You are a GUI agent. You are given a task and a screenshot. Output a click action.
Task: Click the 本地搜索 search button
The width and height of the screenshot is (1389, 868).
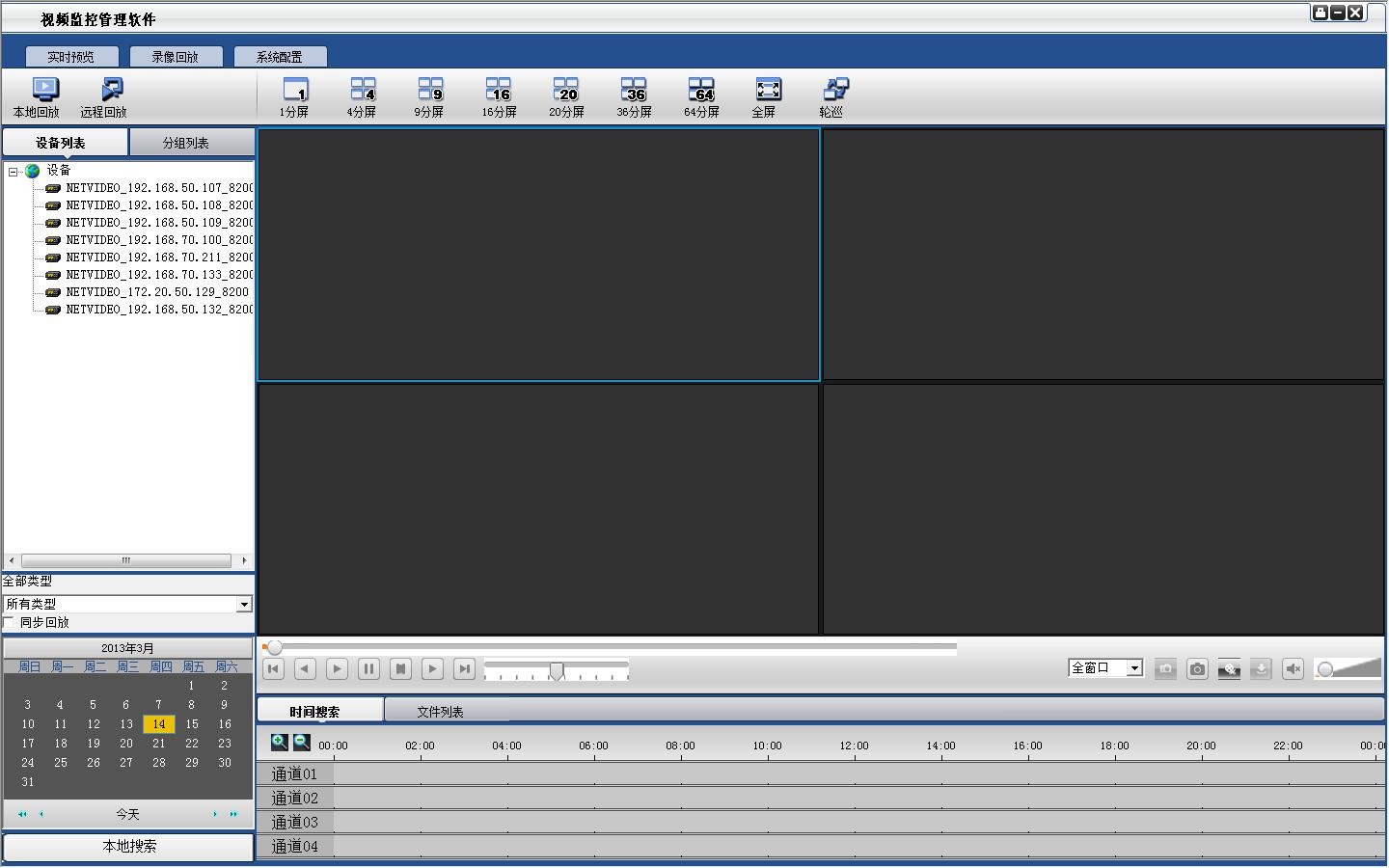coord(129,846)
